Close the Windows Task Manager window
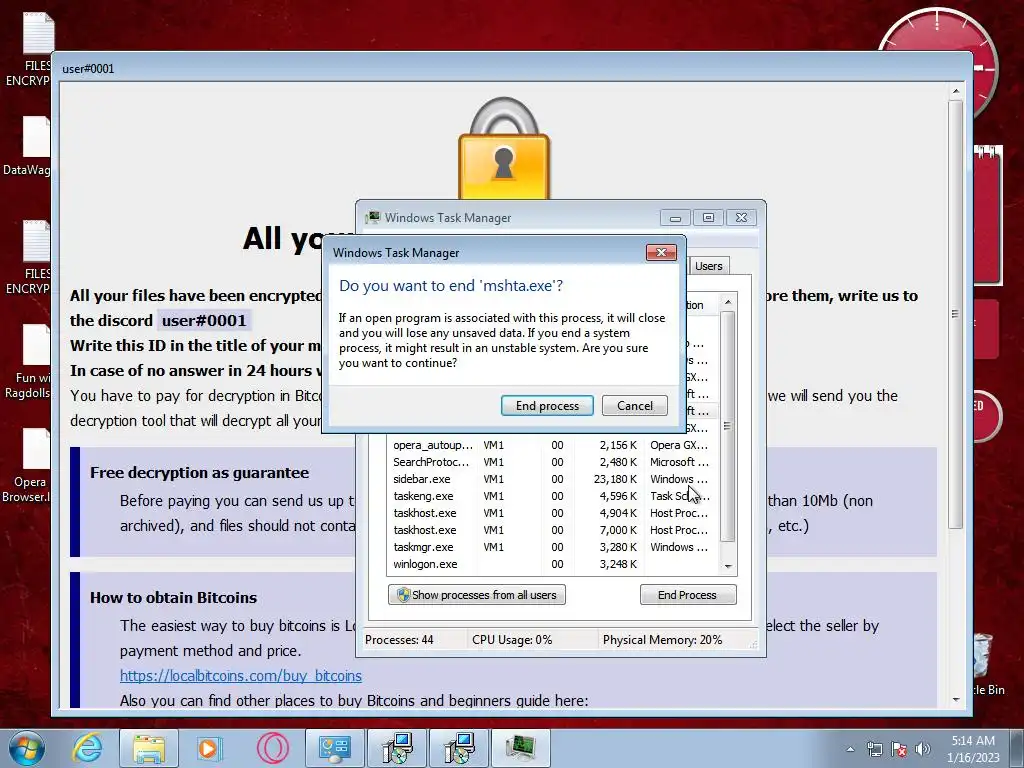The height and width of the screenshot is (768, 1024). point(741,217)
